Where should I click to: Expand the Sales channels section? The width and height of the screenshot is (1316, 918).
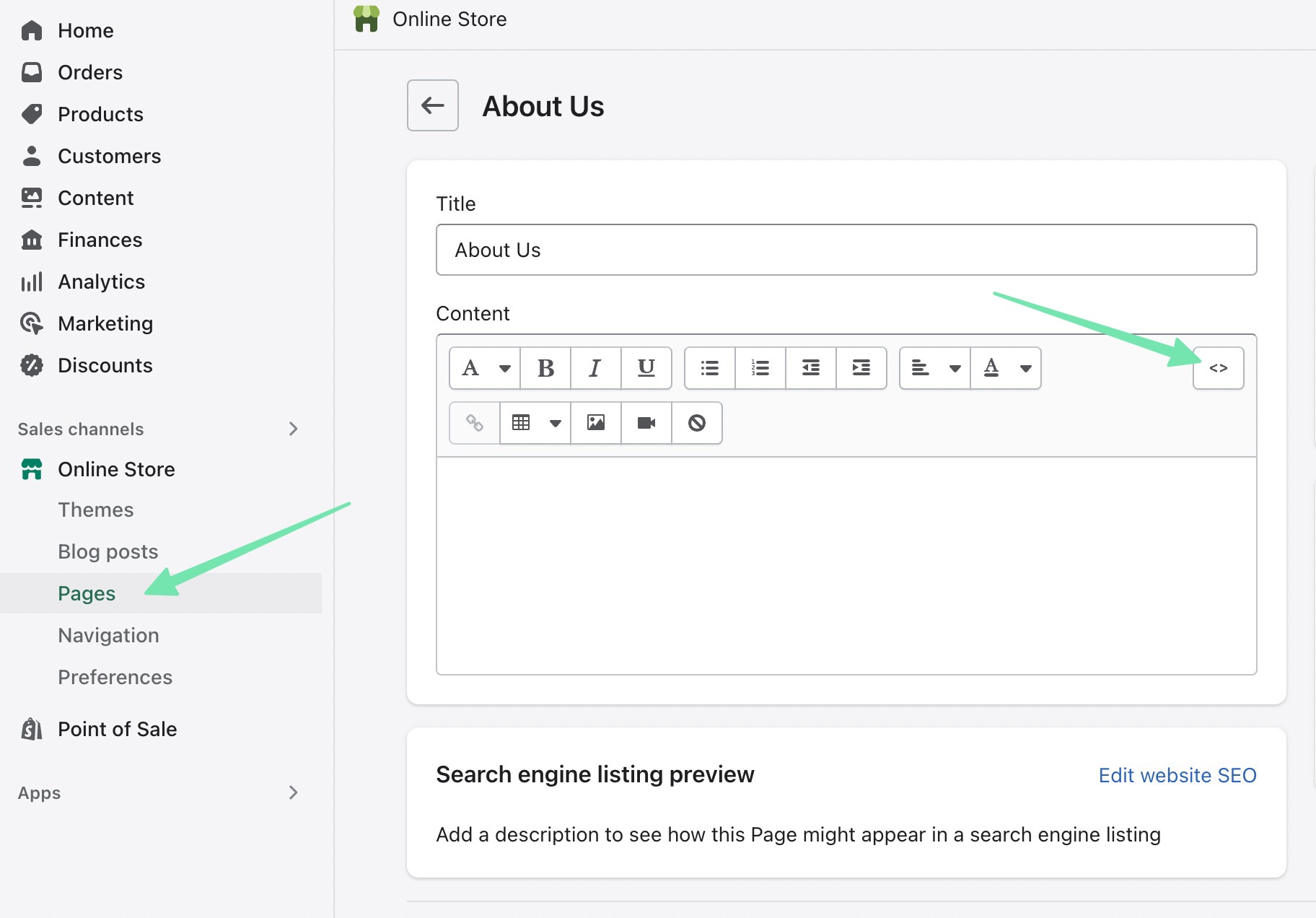point(293,429)
